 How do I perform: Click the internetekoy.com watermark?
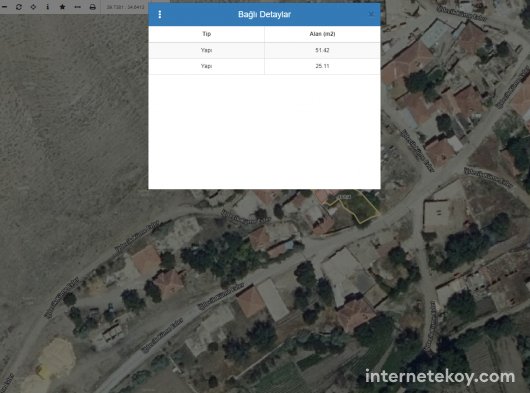coord(440,377)
